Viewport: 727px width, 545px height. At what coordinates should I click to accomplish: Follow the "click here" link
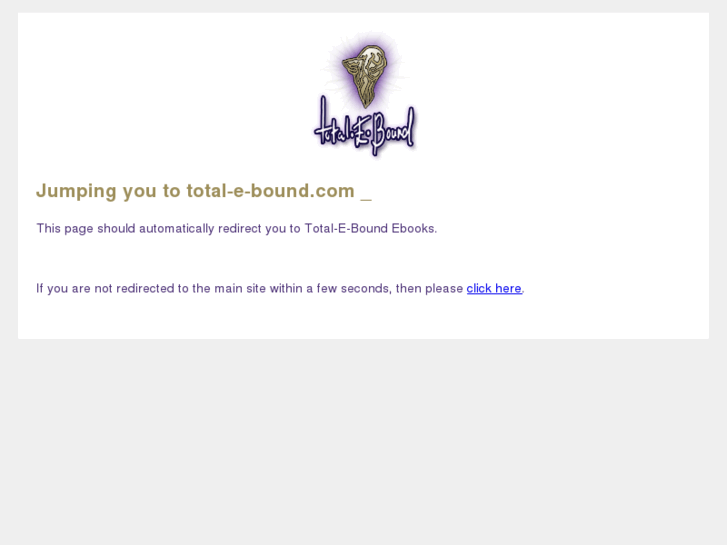(494, 289)
